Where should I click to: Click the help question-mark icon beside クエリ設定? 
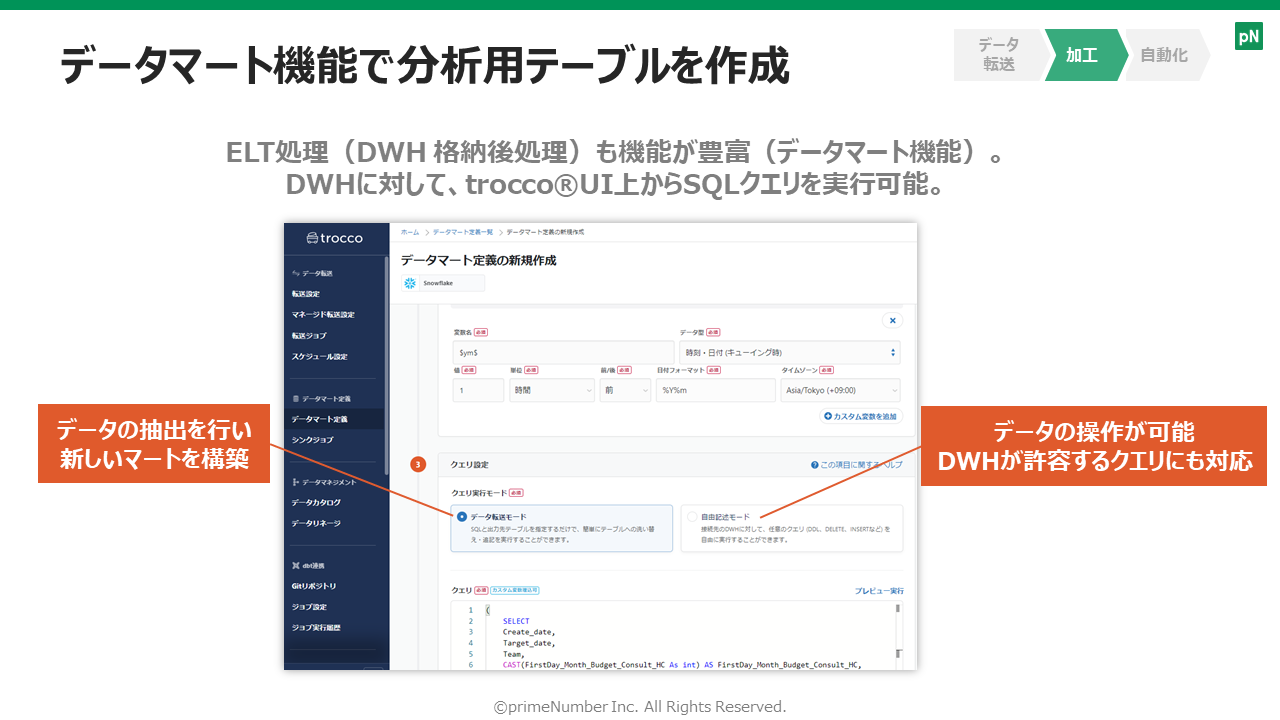pos(815,465)
